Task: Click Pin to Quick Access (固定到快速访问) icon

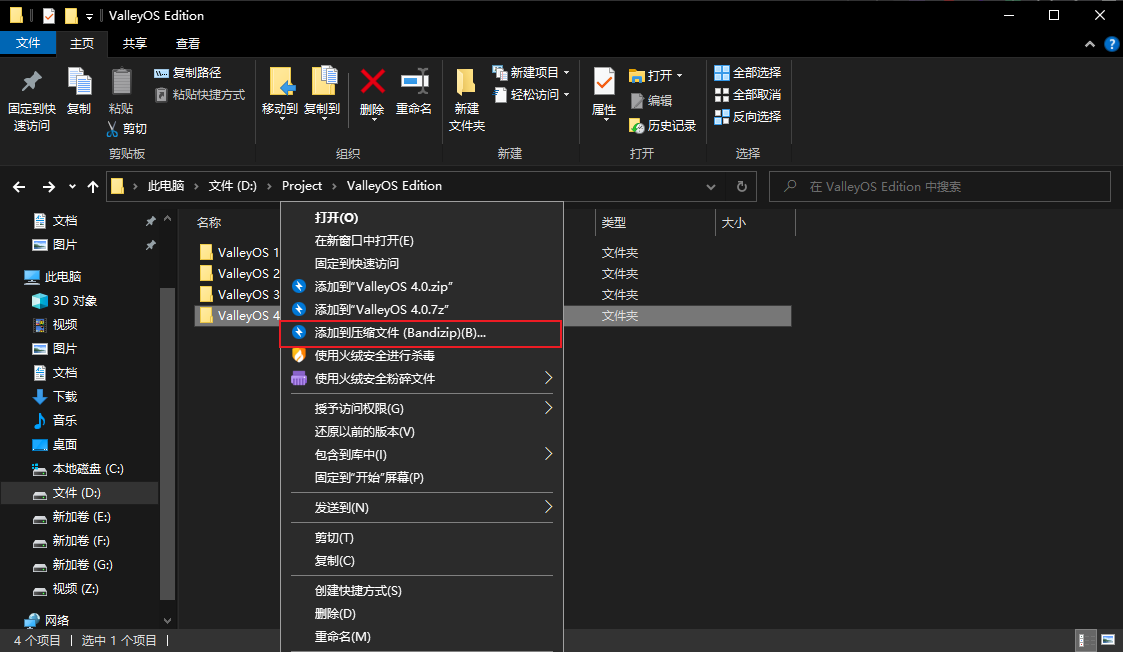Action: point(31,82)
